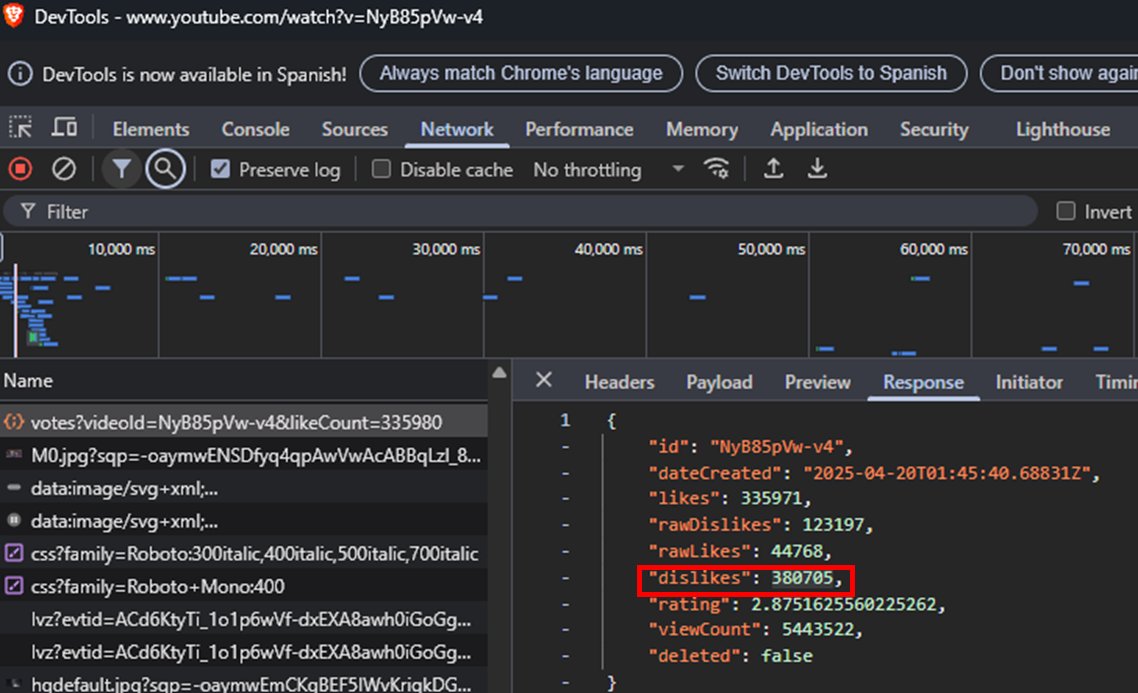Toggle the filter funnel icon

(x=121, y=169)
